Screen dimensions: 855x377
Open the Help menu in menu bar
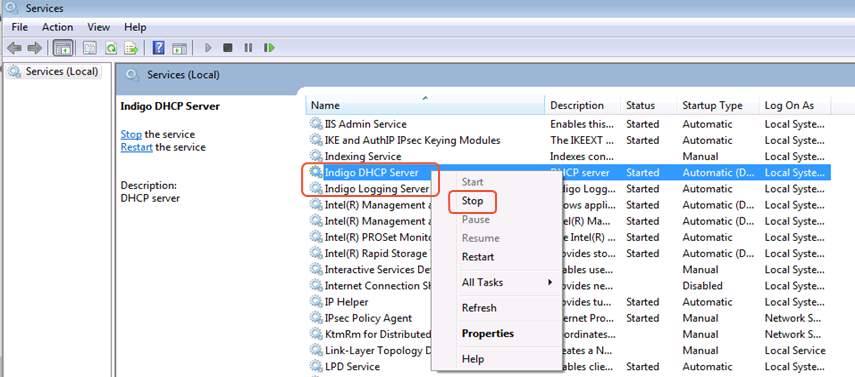135,27
